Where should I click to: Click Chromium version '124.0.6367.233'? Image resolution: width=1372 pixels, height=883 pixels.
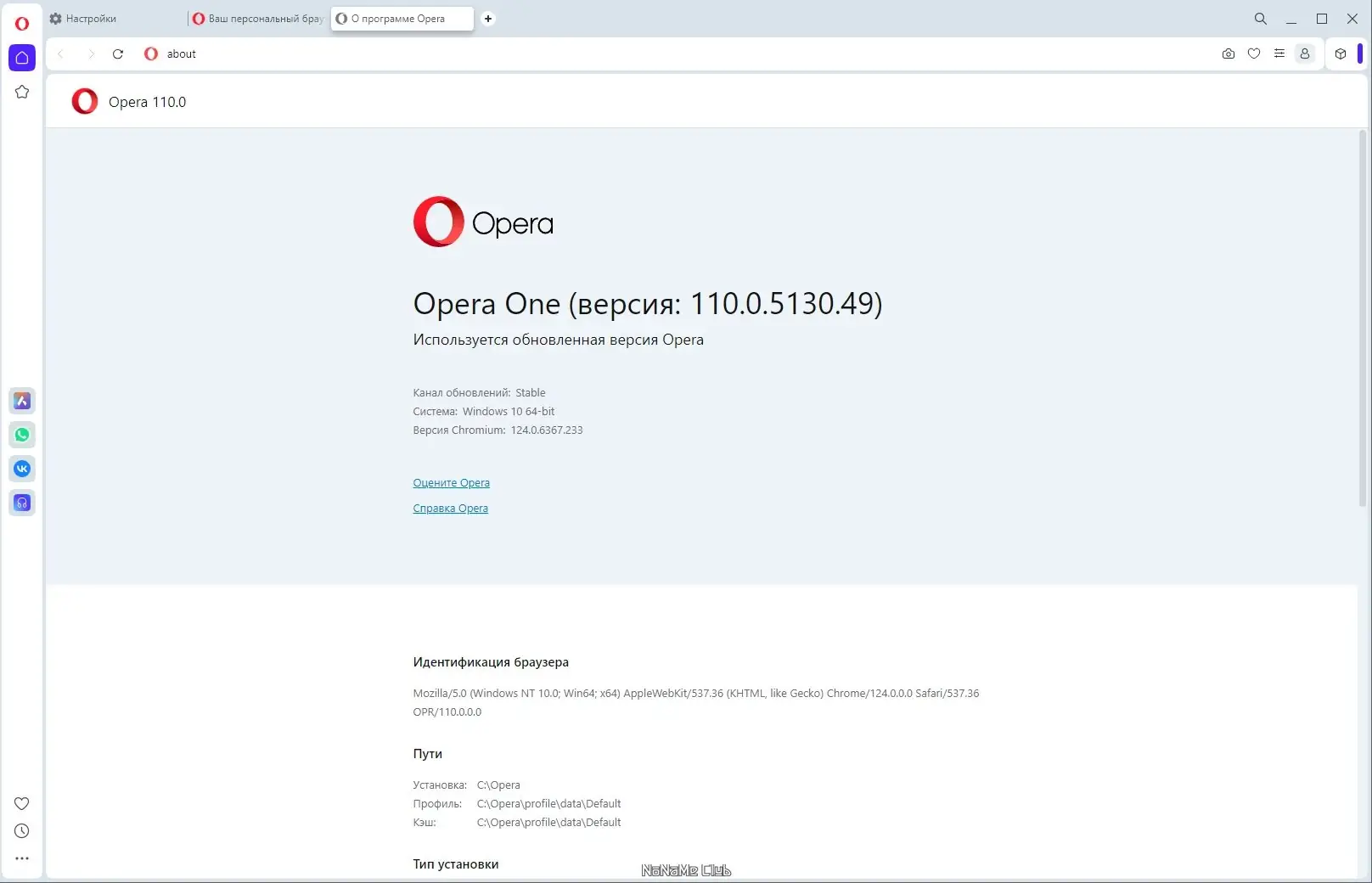547,430
